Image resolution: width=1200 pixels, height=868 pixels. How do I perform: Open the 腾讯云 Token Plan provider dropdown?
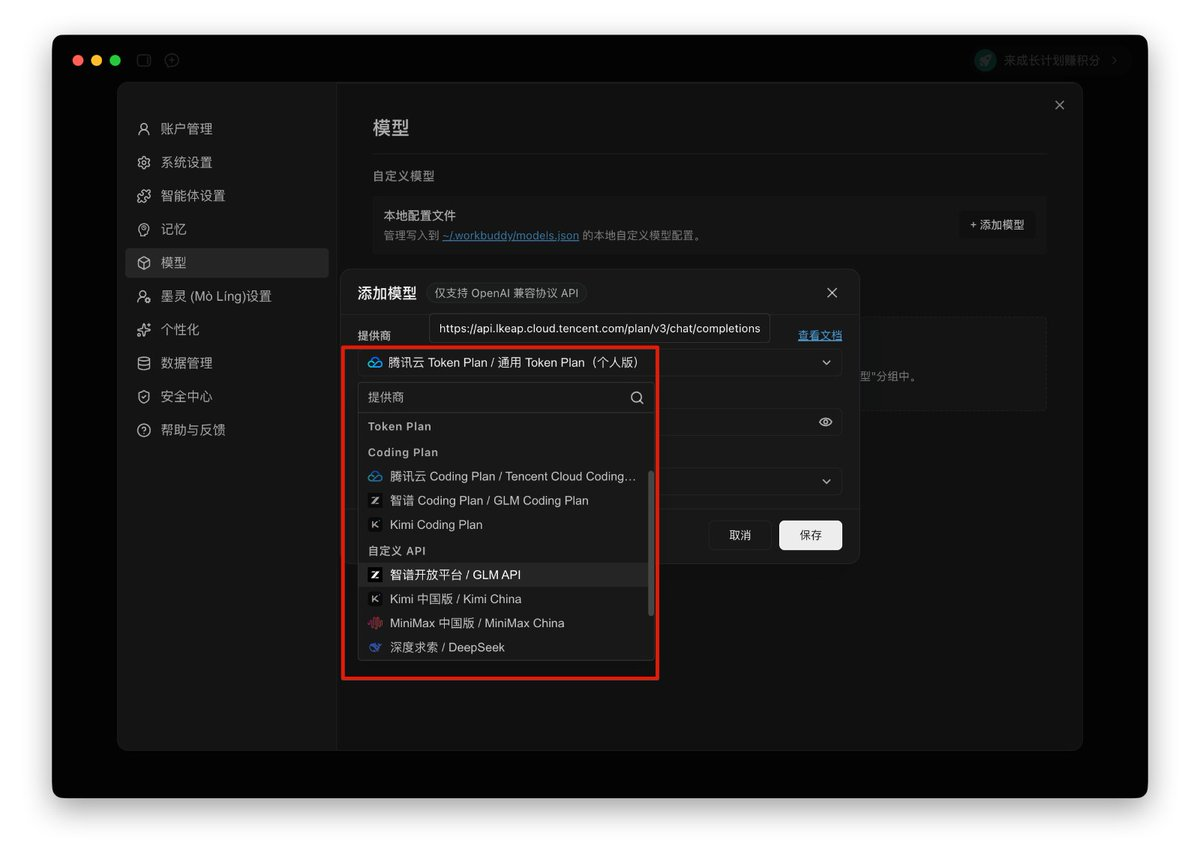point(600,362)
